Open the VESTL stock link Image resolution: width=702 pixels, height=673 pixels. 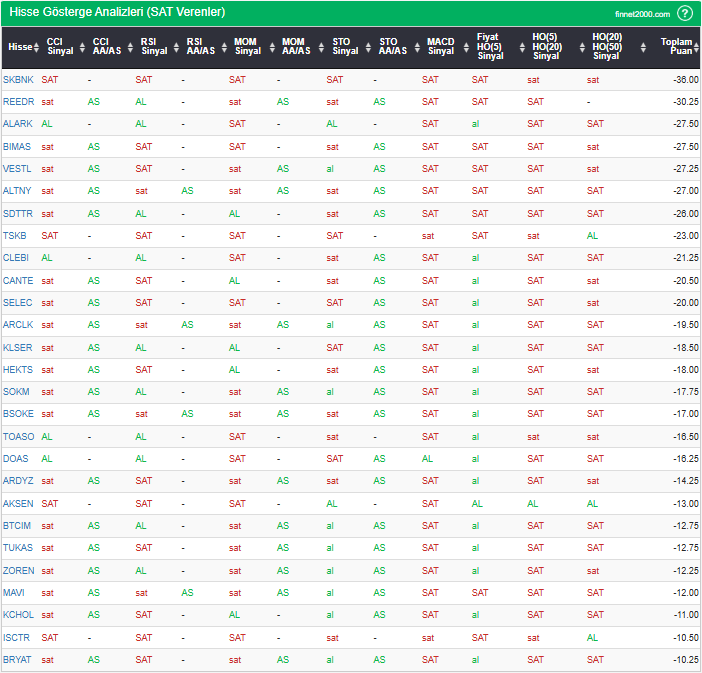(x=17, y=169)
